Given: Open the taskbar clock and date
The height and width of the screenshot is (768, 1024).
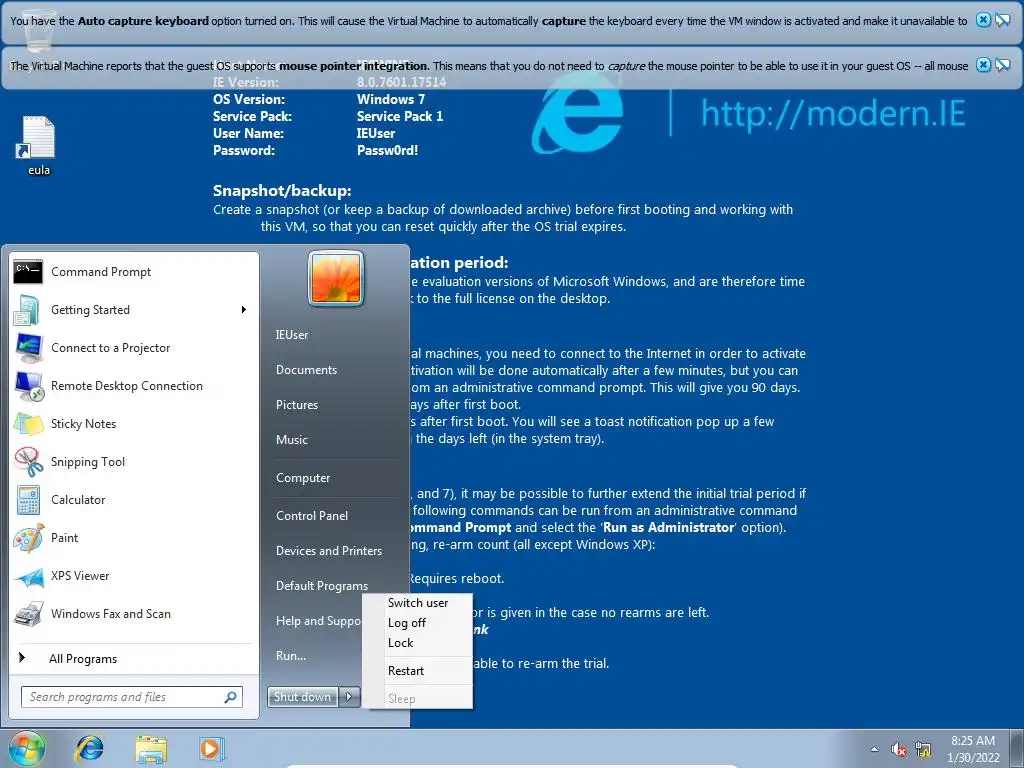Looking at the screenshot, I should pos(972,749).
